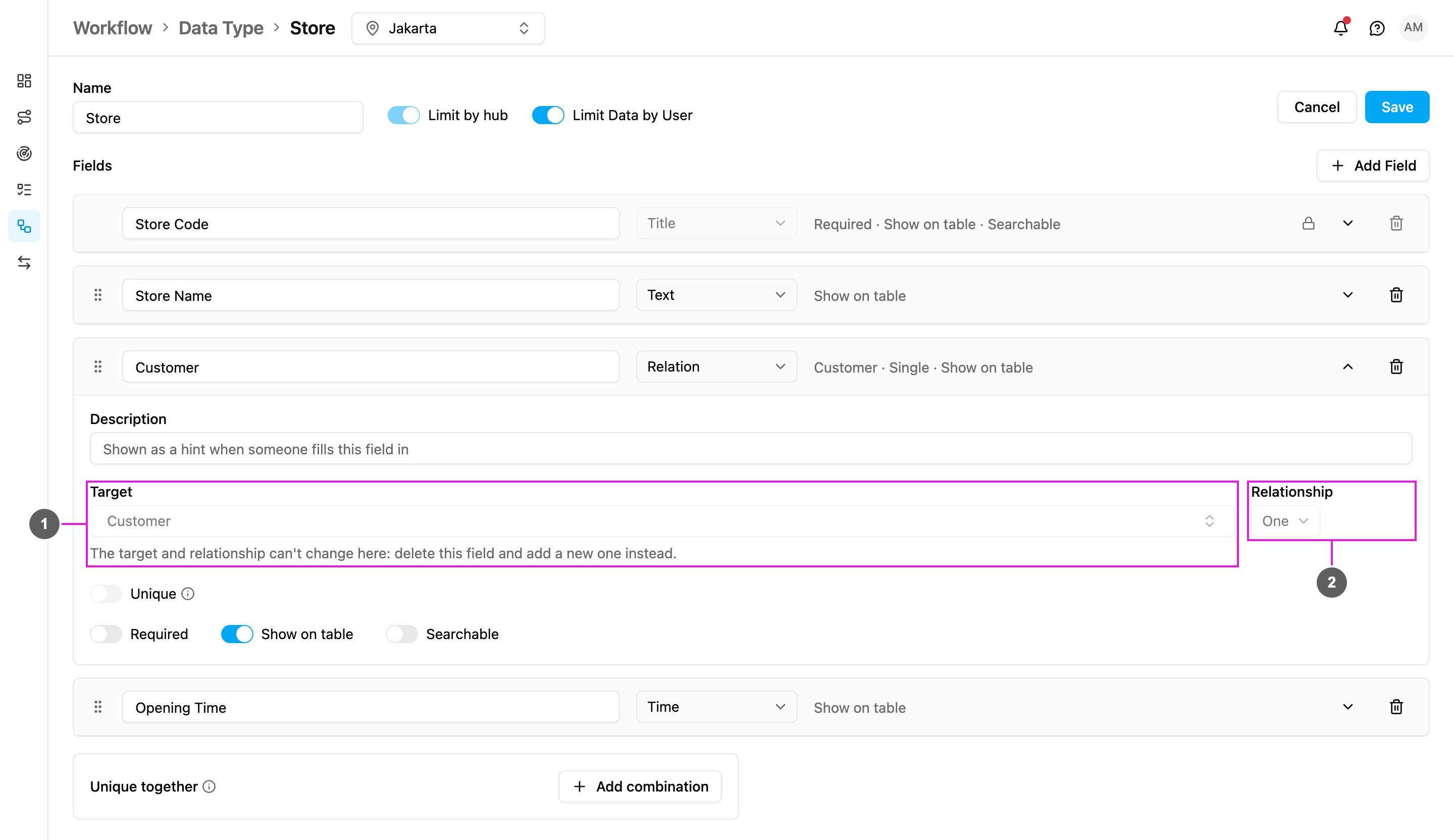Grab the drag handle of Opening Time

click(98, 707)
